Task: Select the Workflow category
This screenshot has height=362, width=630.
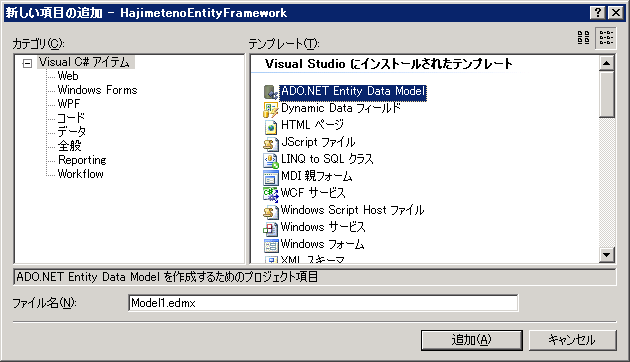Action: point(81,174)
